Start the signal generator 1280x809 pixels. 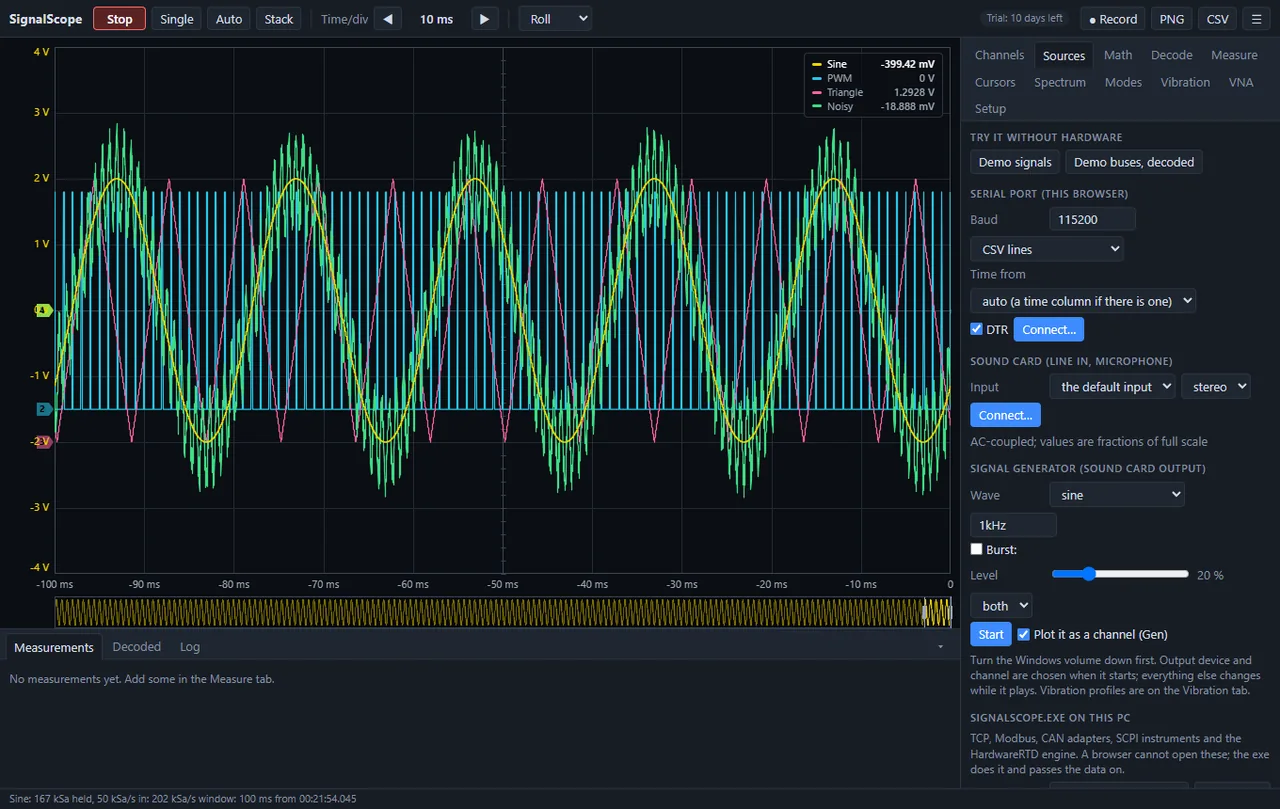991,634
